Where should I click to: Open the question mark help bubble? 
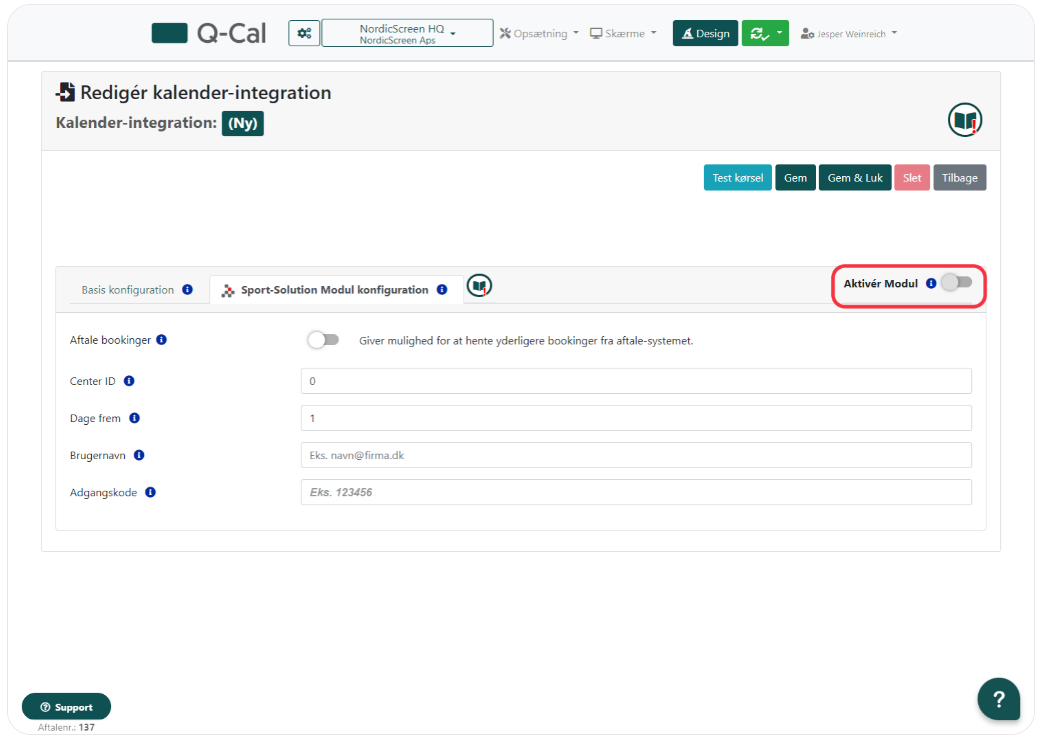pyautogui.click(x=998, y=699)
